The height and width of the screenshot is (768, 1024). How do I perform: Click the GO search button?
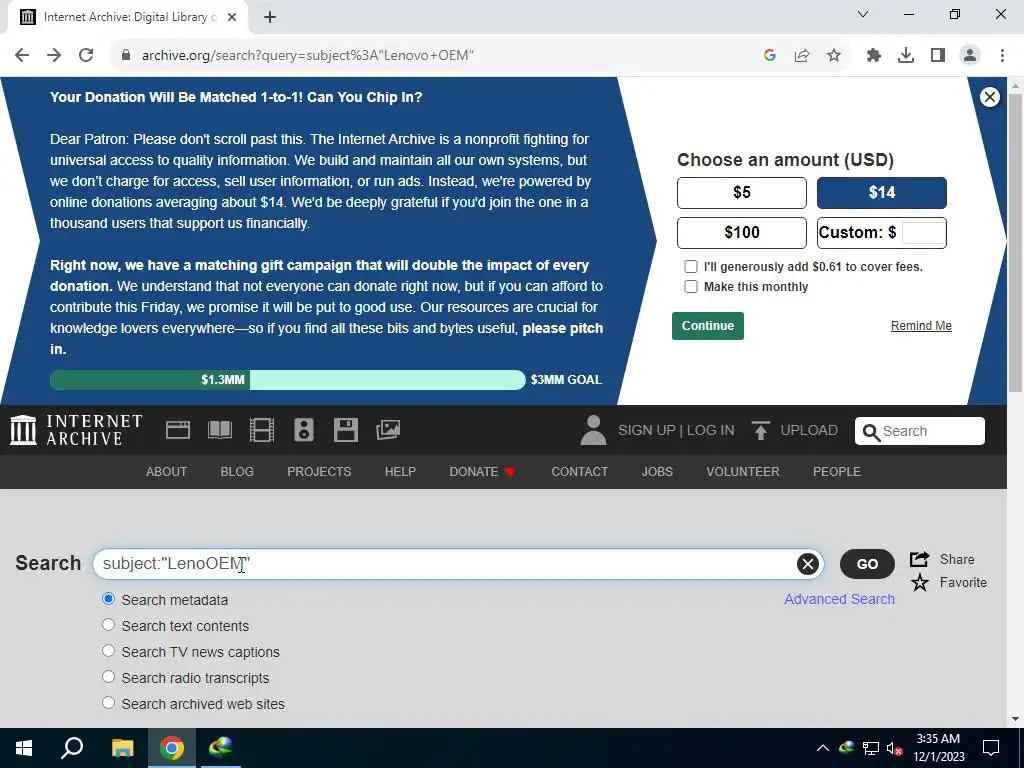click(867, 564)
